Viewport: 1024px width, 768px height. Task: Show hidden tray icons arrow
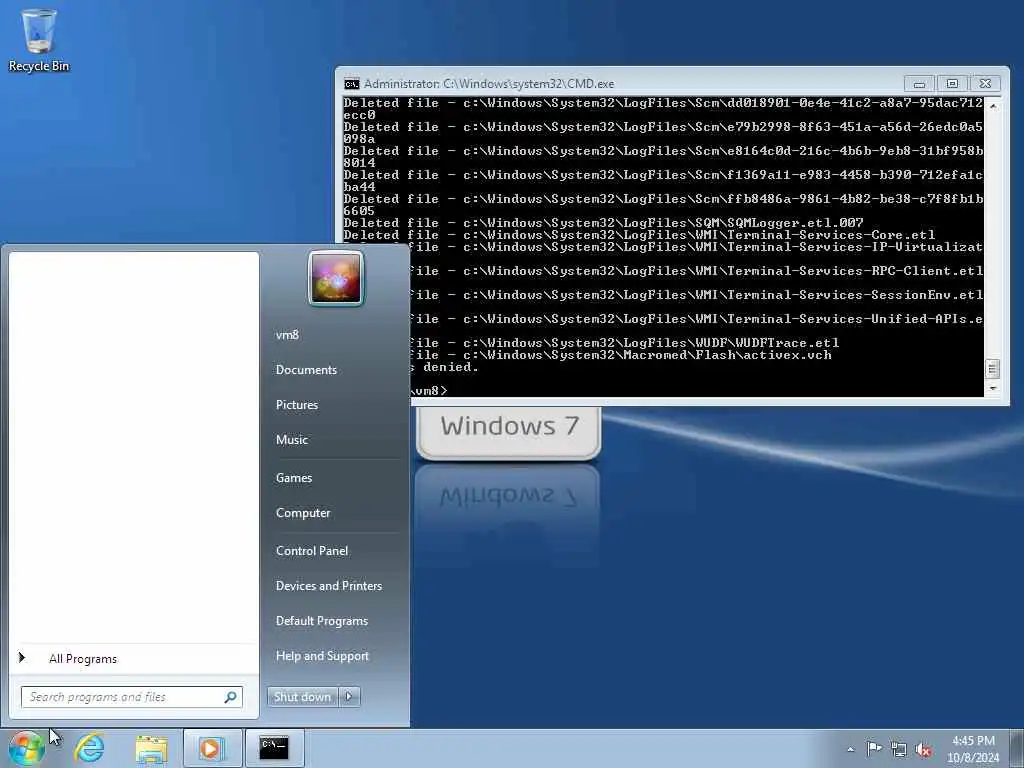click(x=850, y=750)
